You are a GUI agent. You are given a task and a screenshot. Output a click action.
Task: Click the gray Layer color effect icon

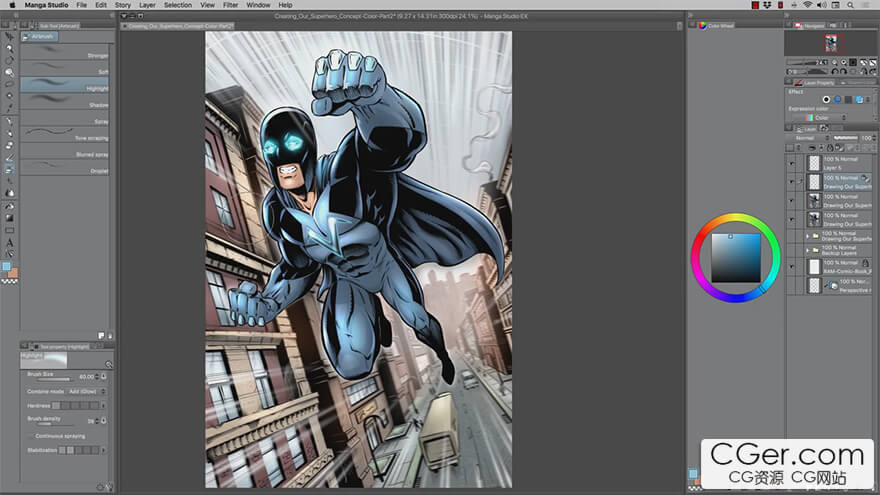848,99
